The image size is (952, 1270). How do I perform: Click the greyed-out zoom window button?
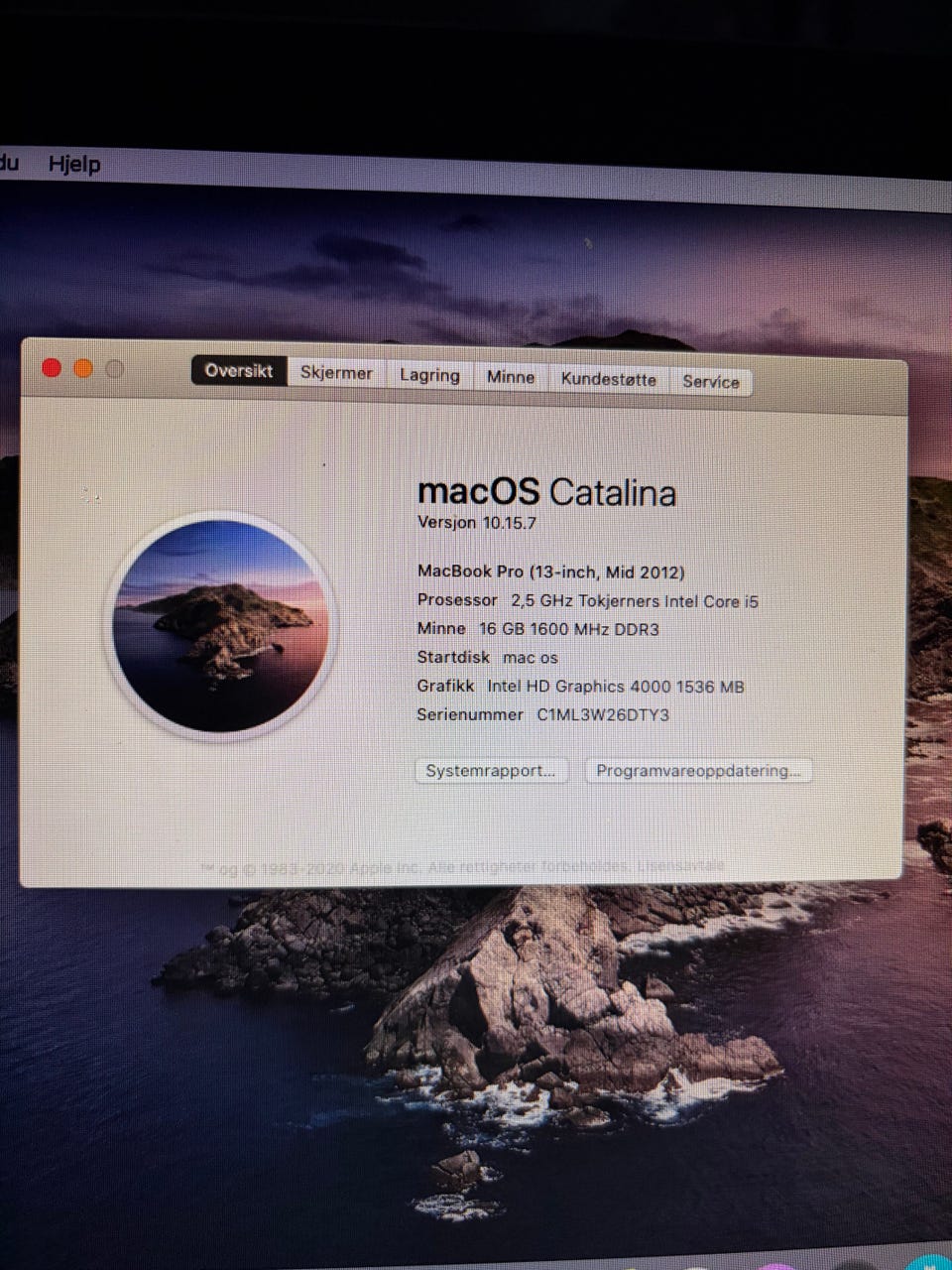pyautogui.click(x=115, y=369)
